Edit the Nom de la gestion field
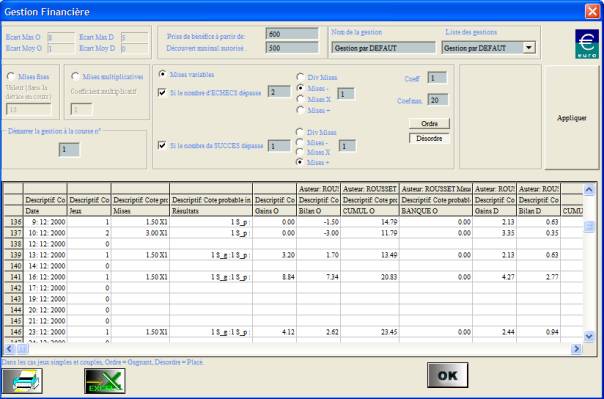This screenshot has height=399, width=604. tap(383, 48)
